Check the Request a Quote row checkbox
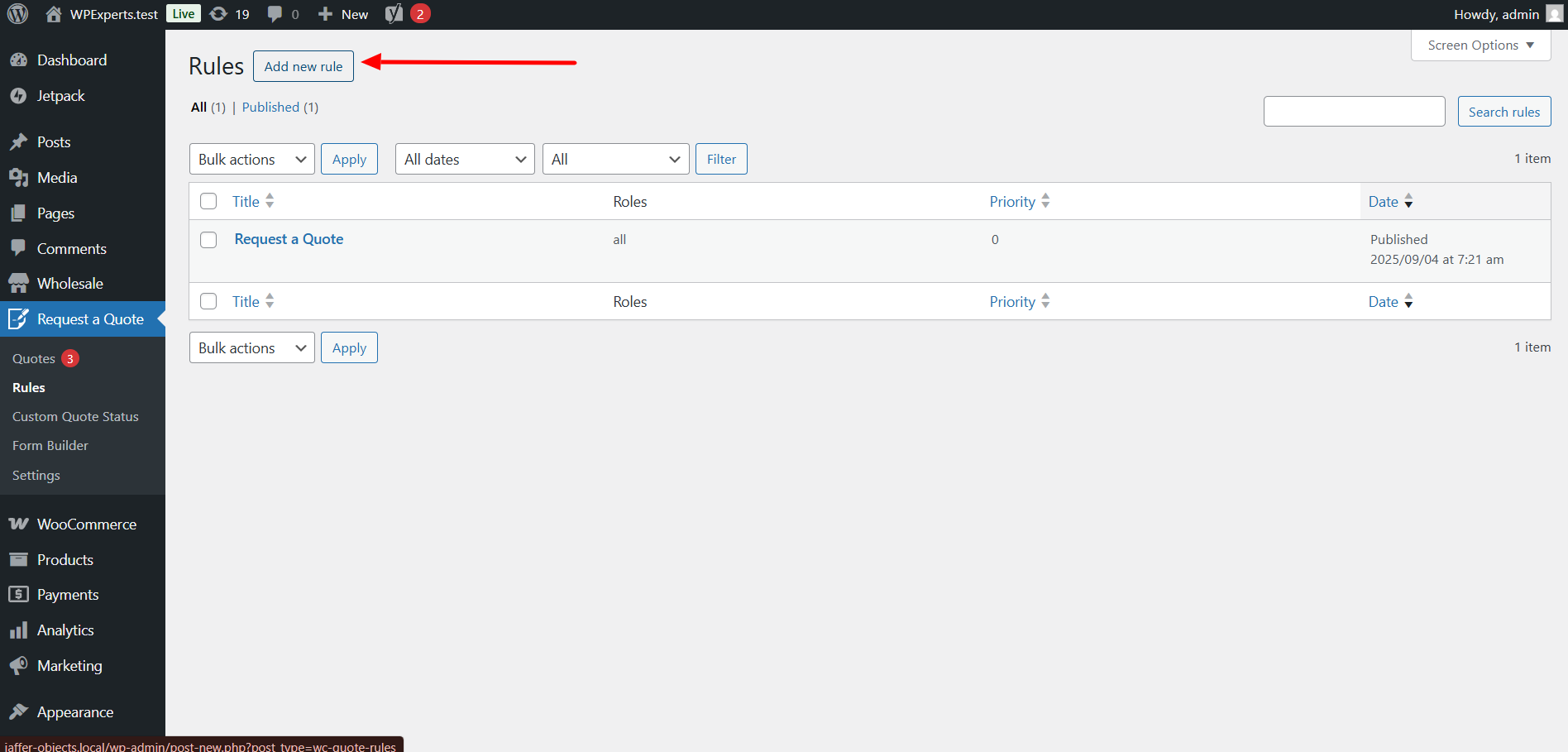 (x=208, y=240)
